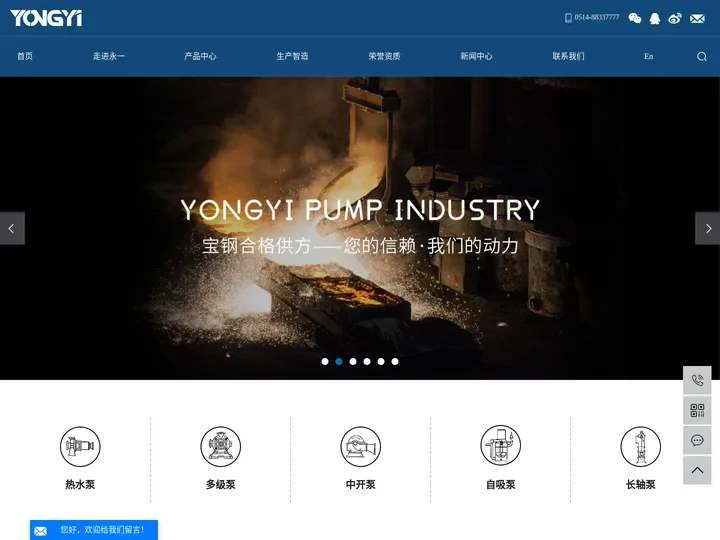
Task: Show the QR code from side toolbar
Action: (697, 411)
